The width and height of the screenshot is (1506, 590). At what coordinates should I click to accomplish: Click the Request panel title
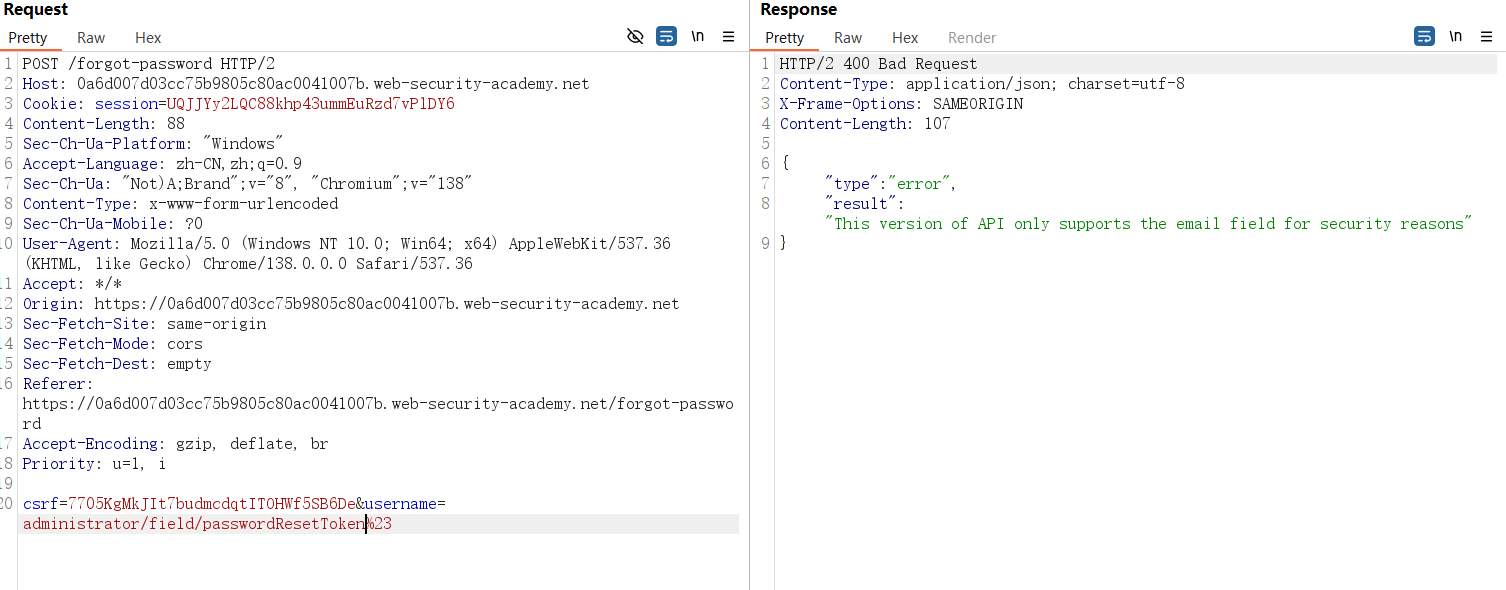36,10
